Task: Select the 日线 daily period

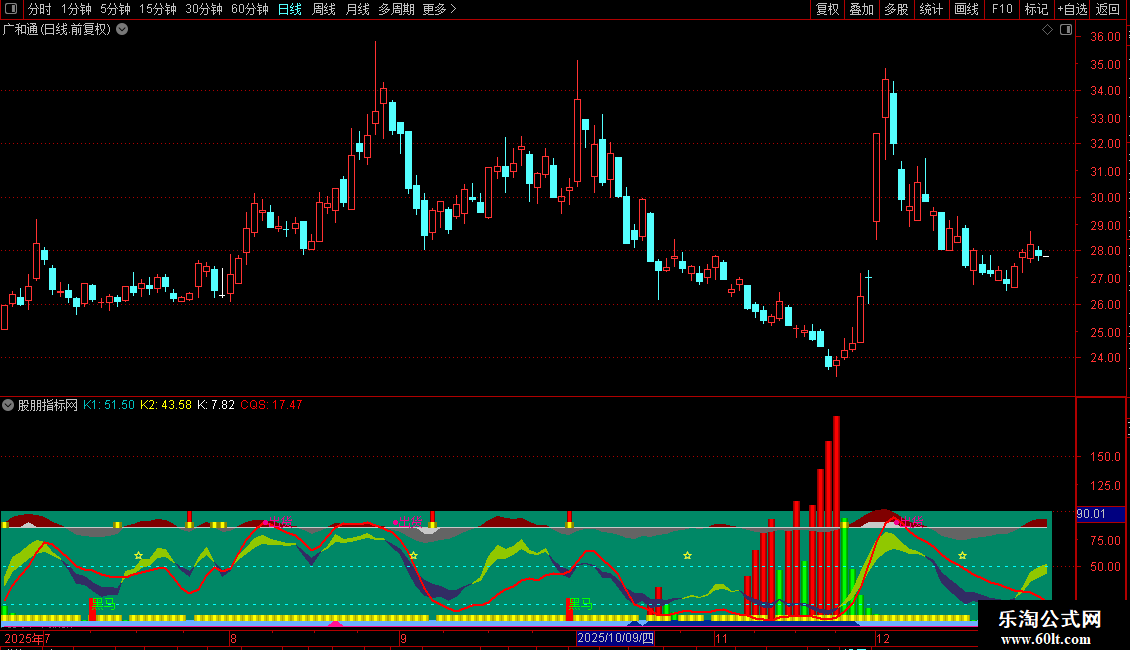Action: coord(290,9)
